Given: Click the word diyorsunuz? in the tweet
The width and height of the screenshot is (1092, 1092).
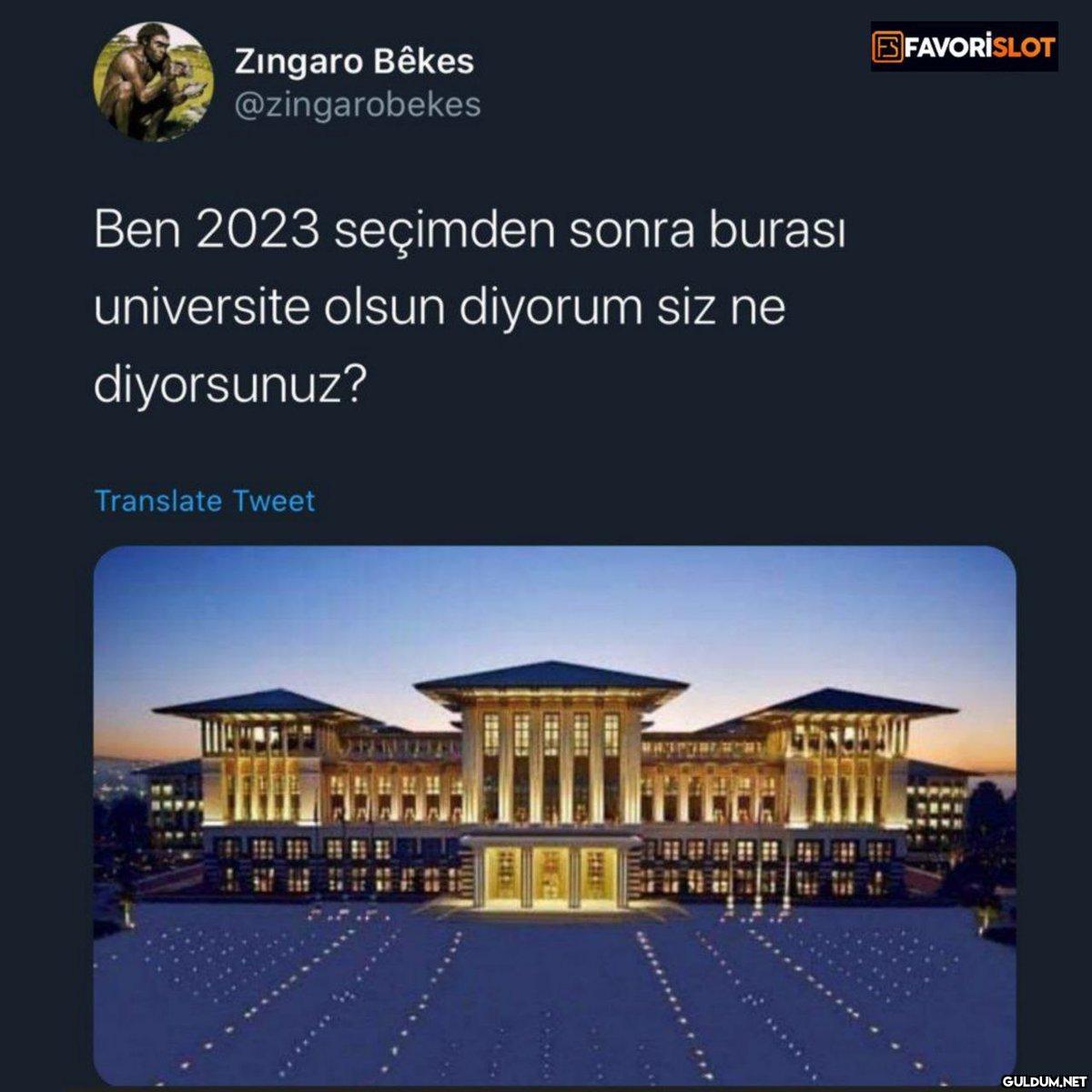Looking at the screenshot, I should coord(230,383).
